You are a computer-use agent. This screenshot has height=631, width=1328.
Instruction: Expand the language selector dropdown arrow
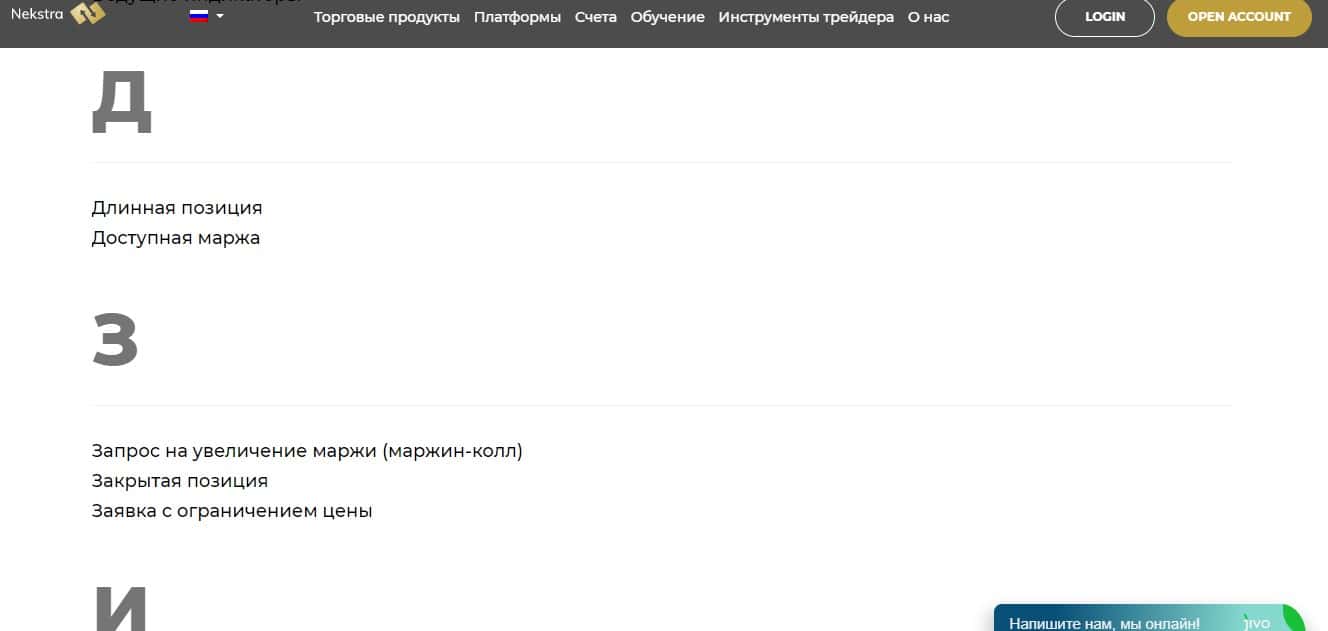[x=220, y=16]
